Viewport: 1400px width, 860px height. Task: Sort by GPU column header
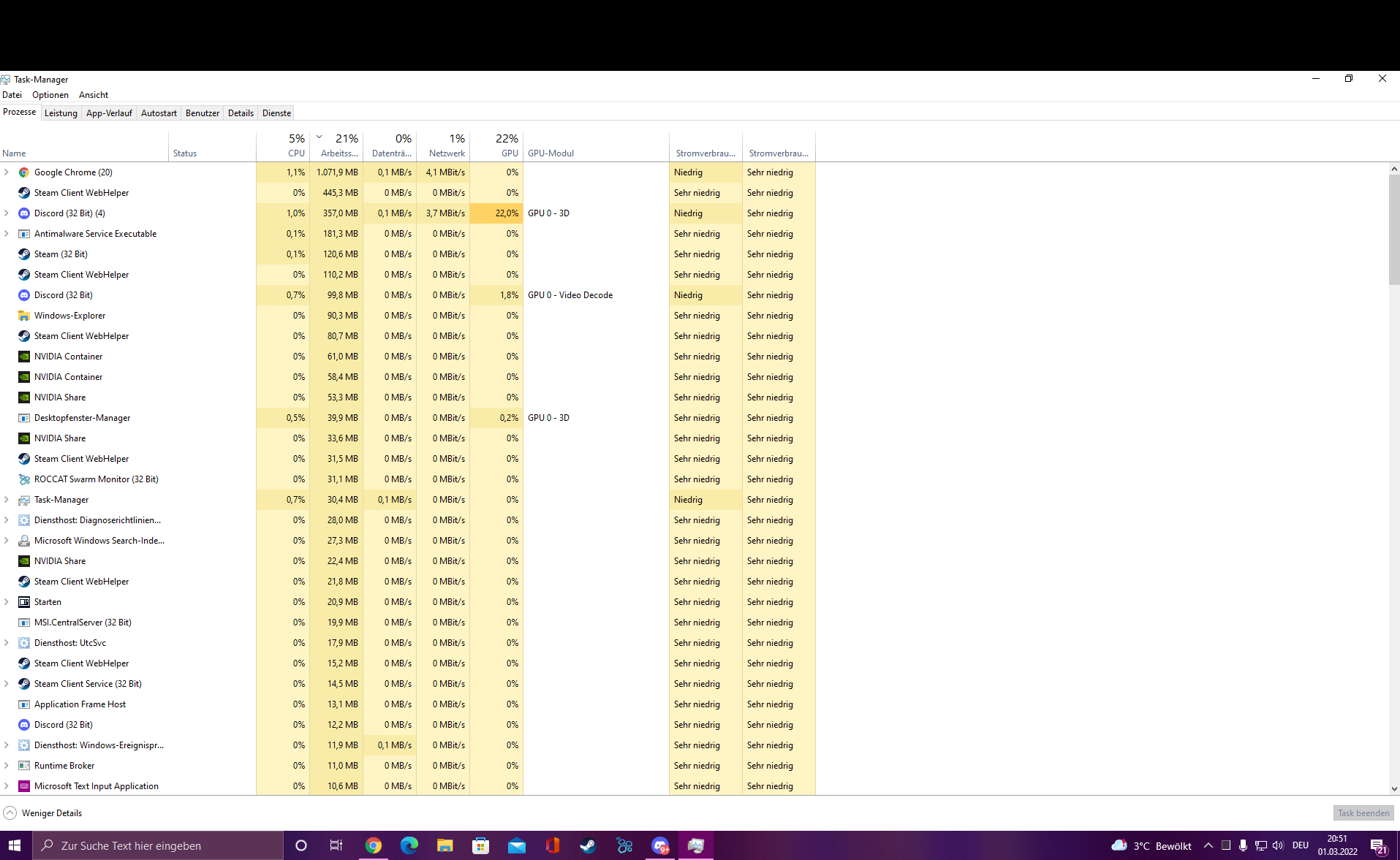click(x=496, y=146)
